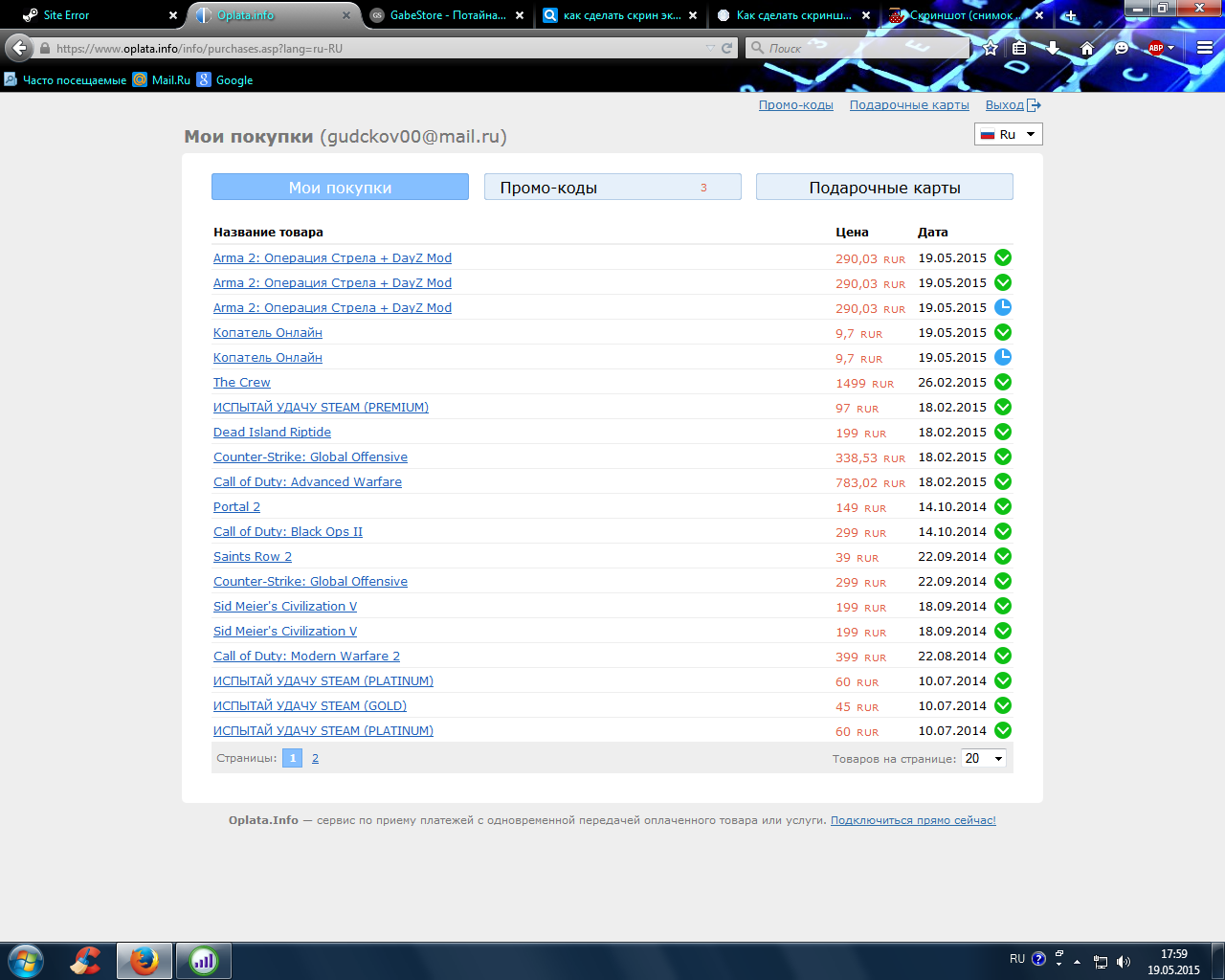Image resolution: width=1225 pixels, height=980 pixels.
Task: Go to the home page icon
Action: pyautogui.click(x=1087, y=48)
